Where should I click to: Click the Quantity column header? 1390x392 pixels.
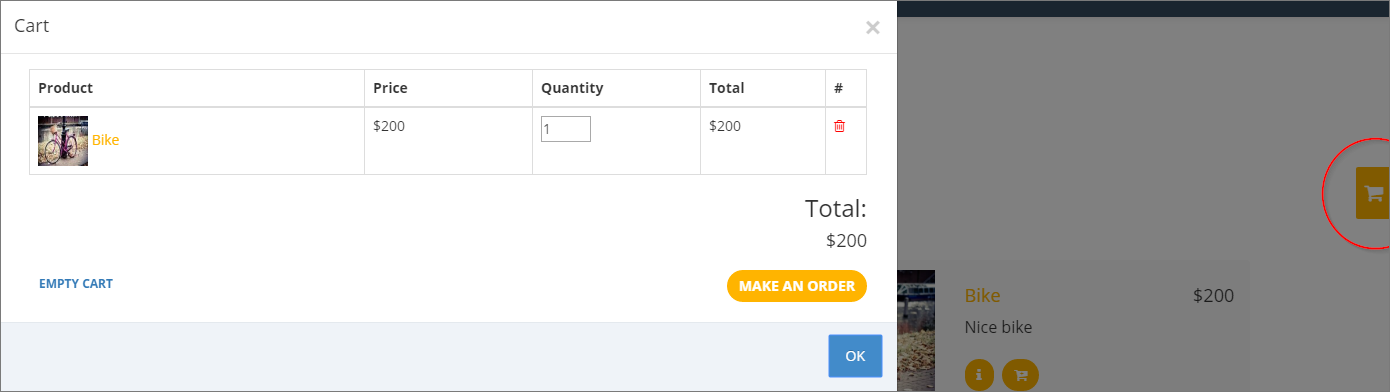572,88
